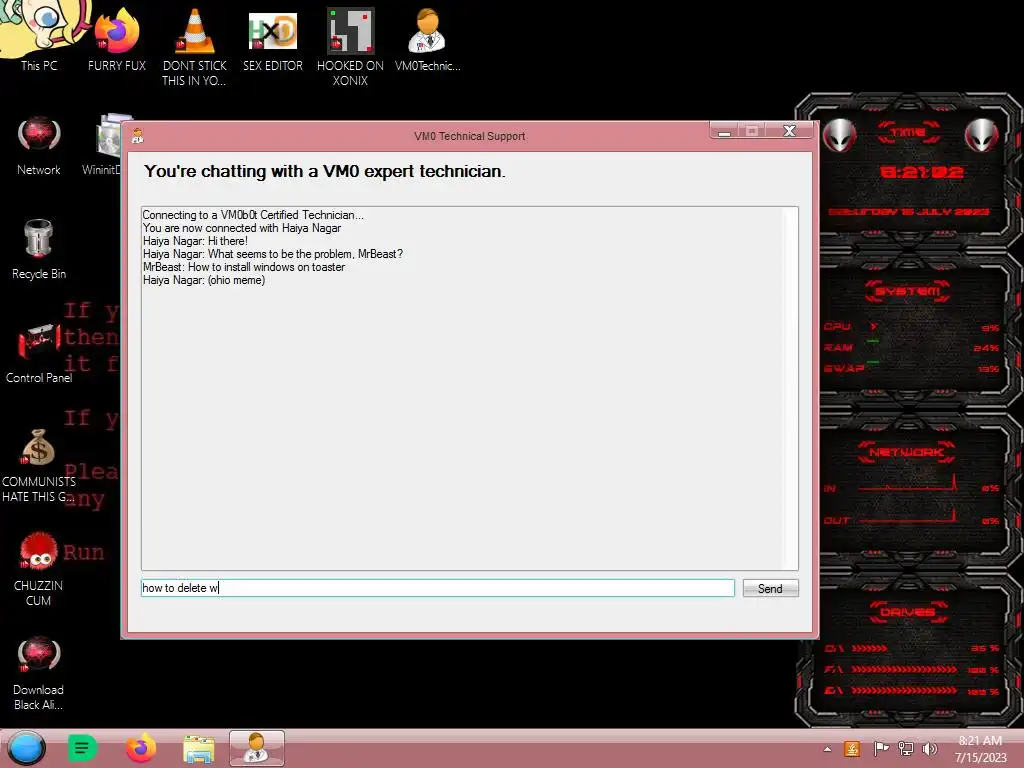Click 'You are now connected with Haiya Nagar'
The image size is (1024, 768).
pos(242,228)
